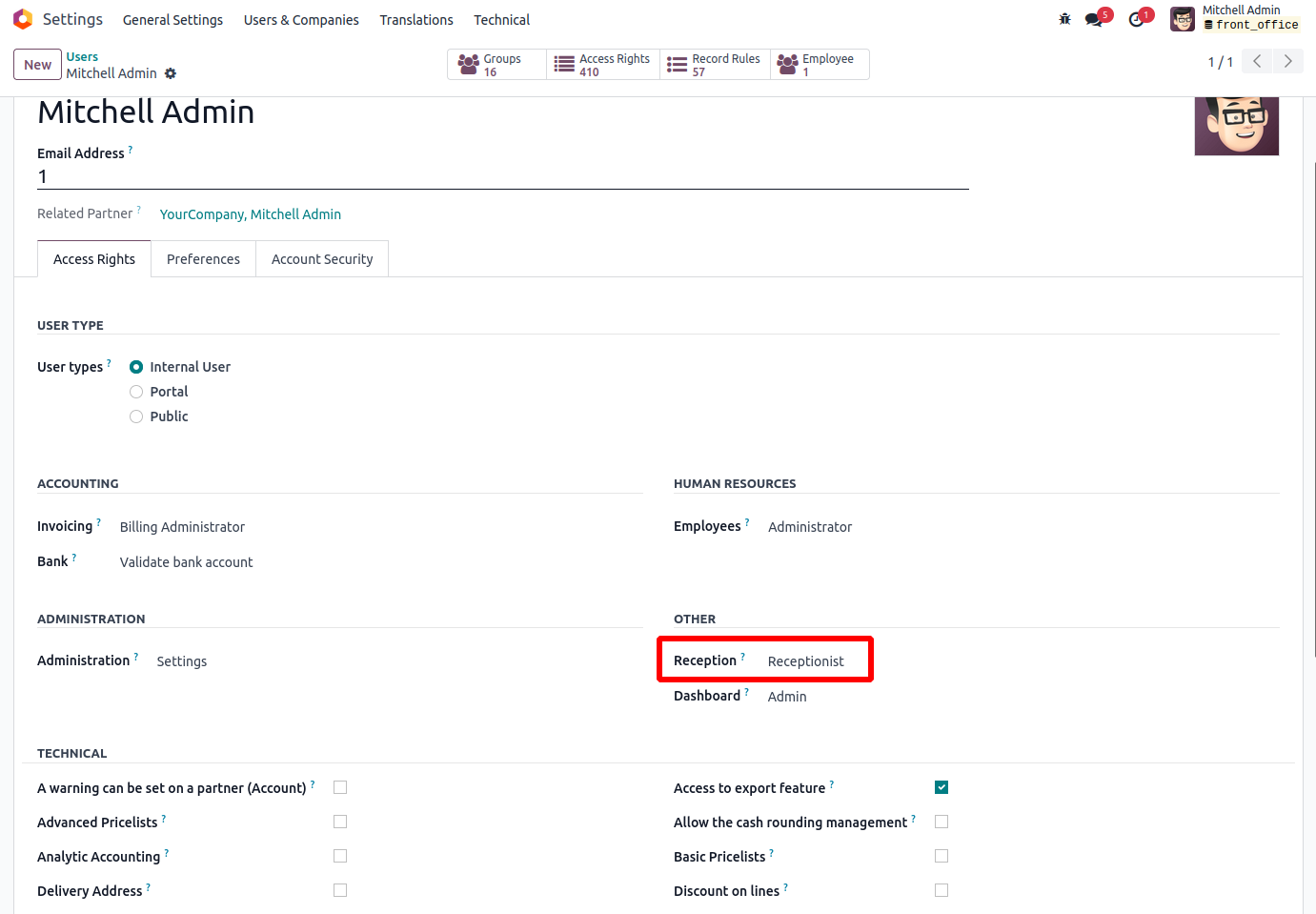Go to previous record arrow
The image size is (1316, 914).
click(x=1257, y=61)
